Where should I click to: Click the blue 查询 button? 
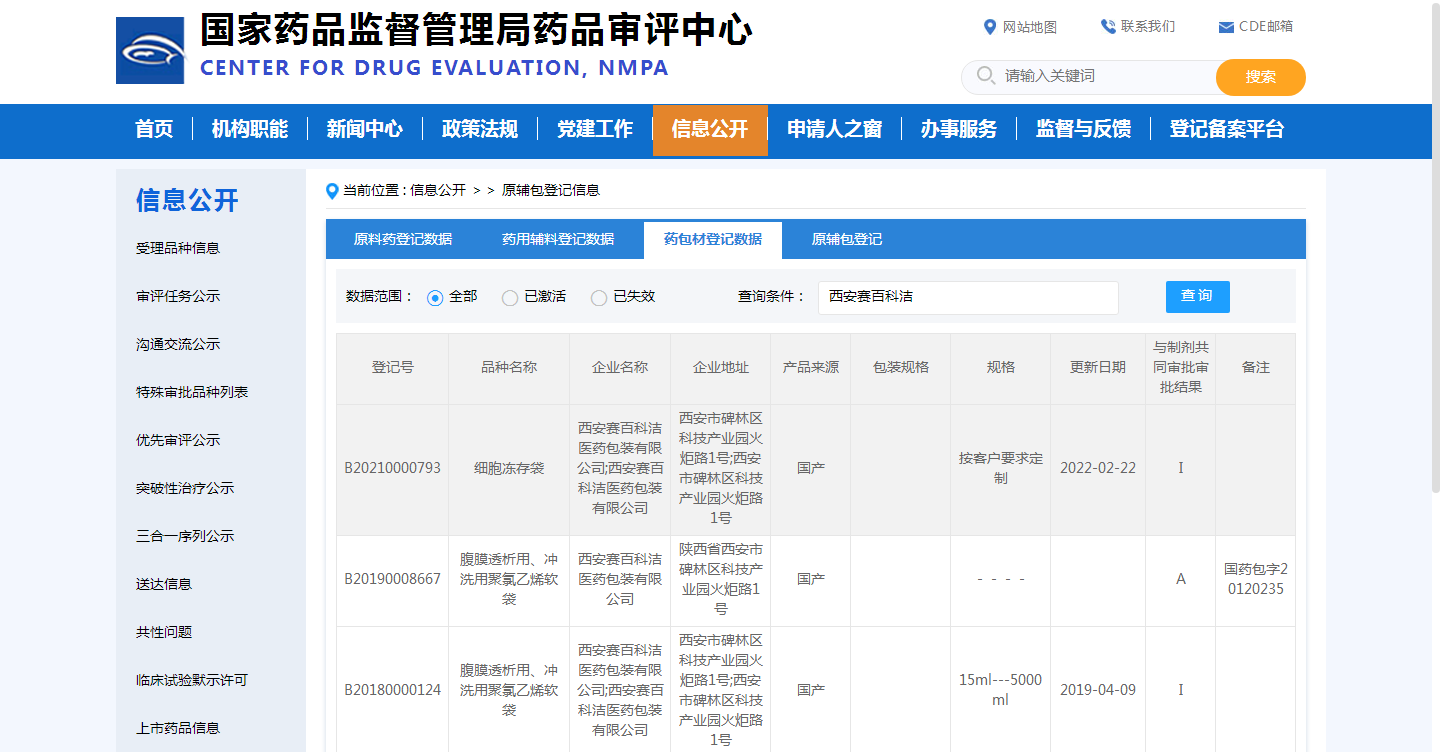coord(1198,296)
